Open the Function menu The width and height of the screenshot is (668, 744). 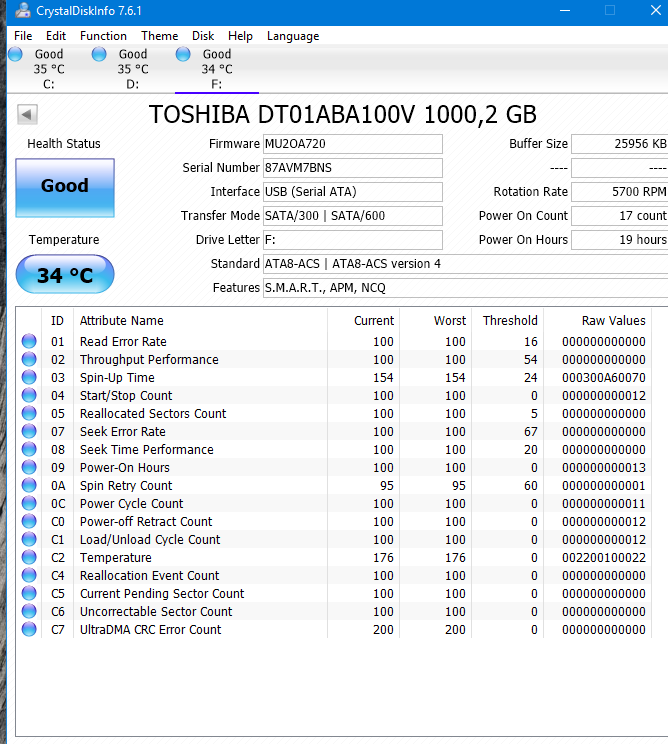[x=103, y=36]
